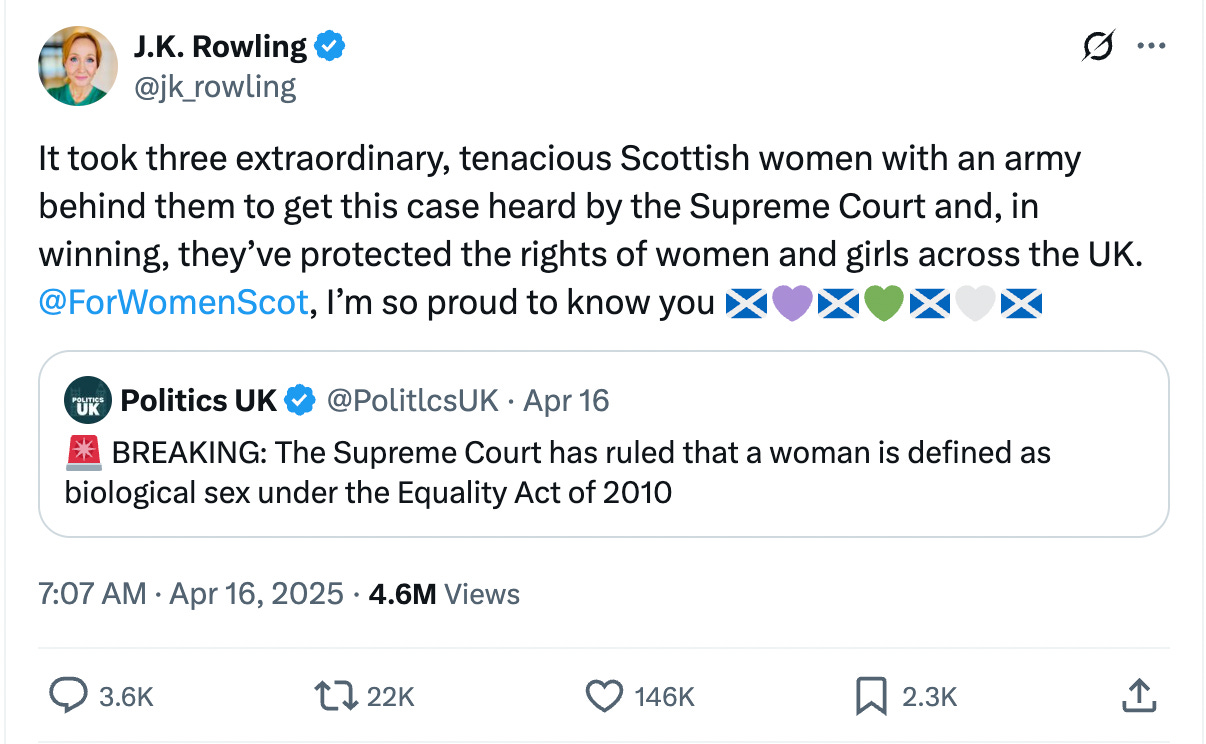The height and width of the screenshot is (744, 1206).
Task: Click the share upload icon
Action: [x=1140, y=695]
